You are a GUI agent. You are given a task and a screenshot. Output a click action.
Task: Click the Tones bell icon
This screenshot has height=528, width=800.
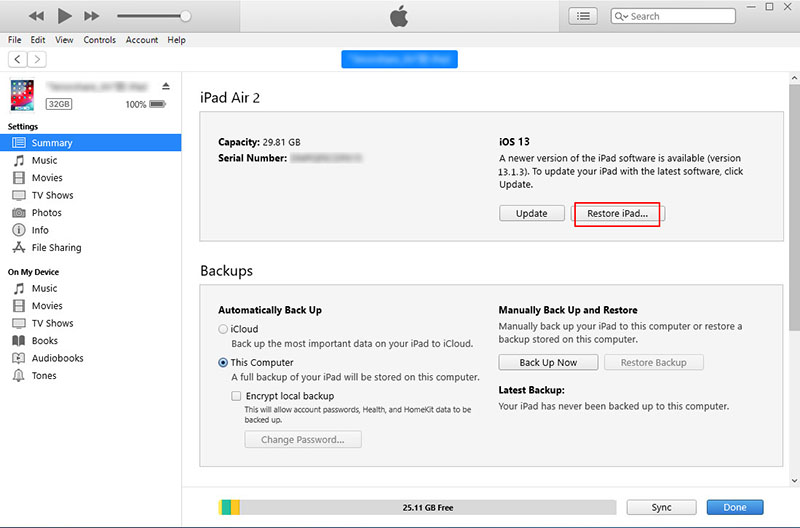click(19, 376)
